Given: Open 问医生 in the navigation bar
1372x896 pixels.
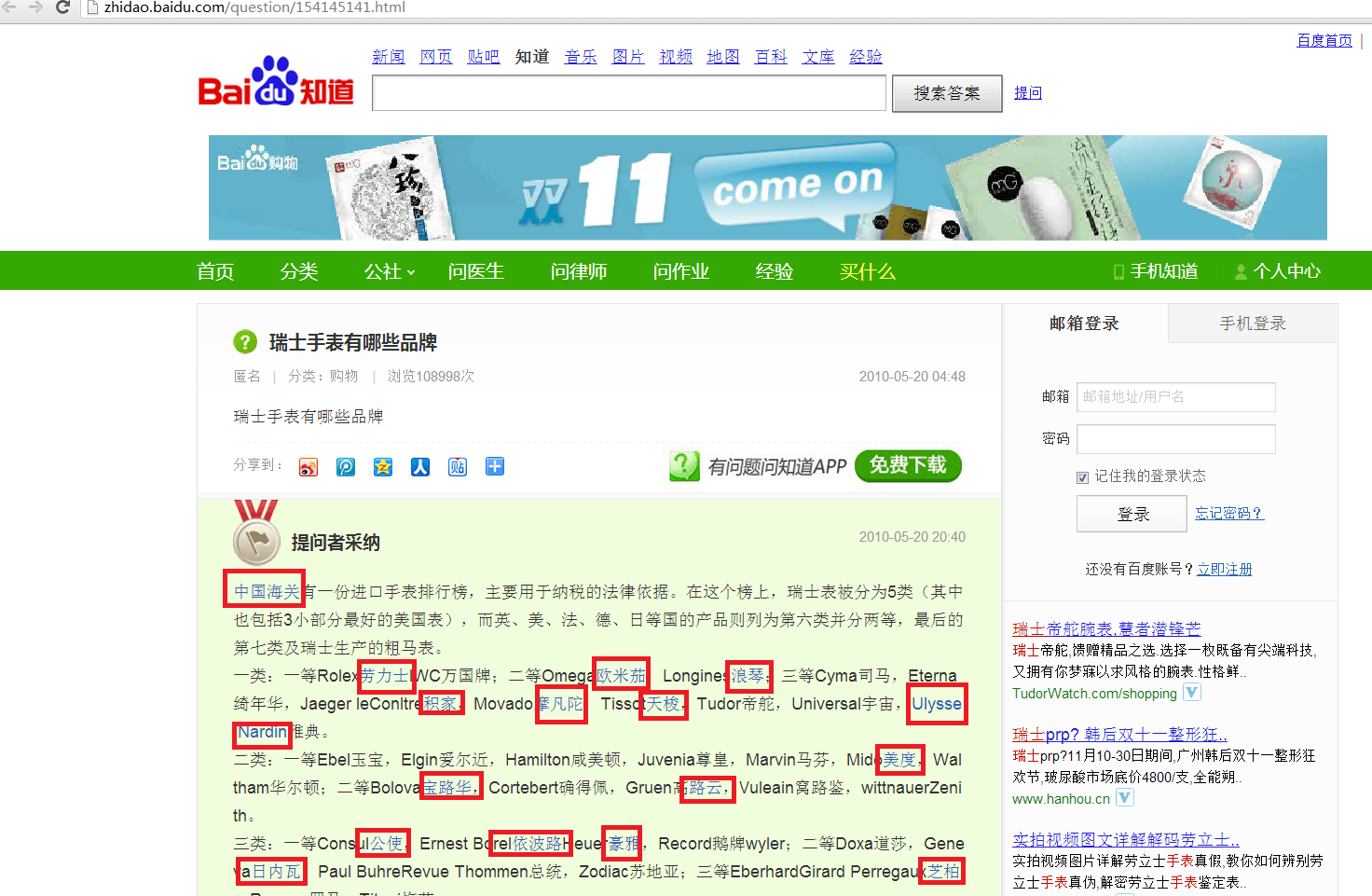Looking at the screenshot, I should pos(475,271).
